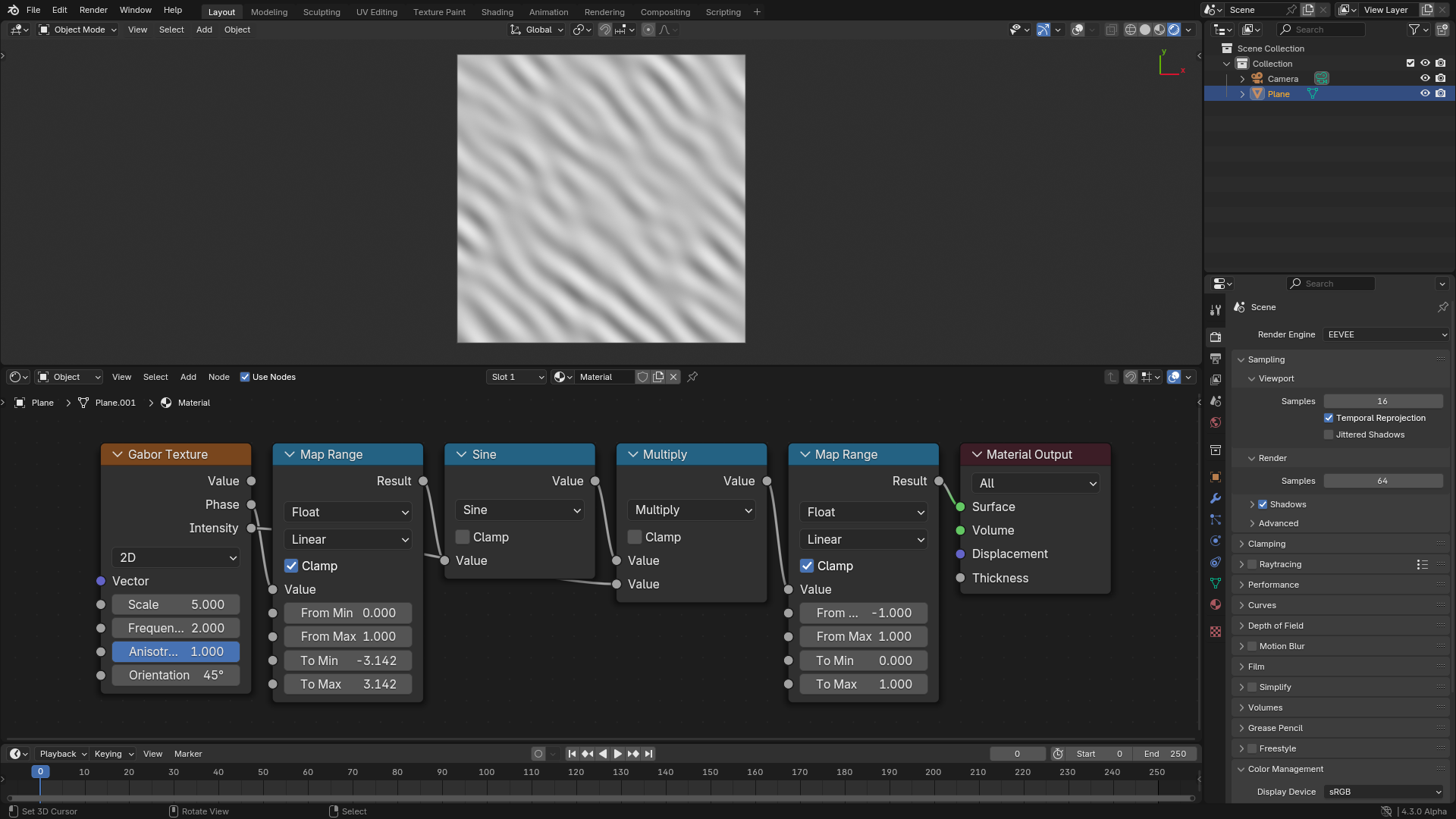Image resolution: width=1456 pixels, height=819 pixels.
Task: Disable the Clamp checkbox in the first Map Range node
Action: coord(291,566)
